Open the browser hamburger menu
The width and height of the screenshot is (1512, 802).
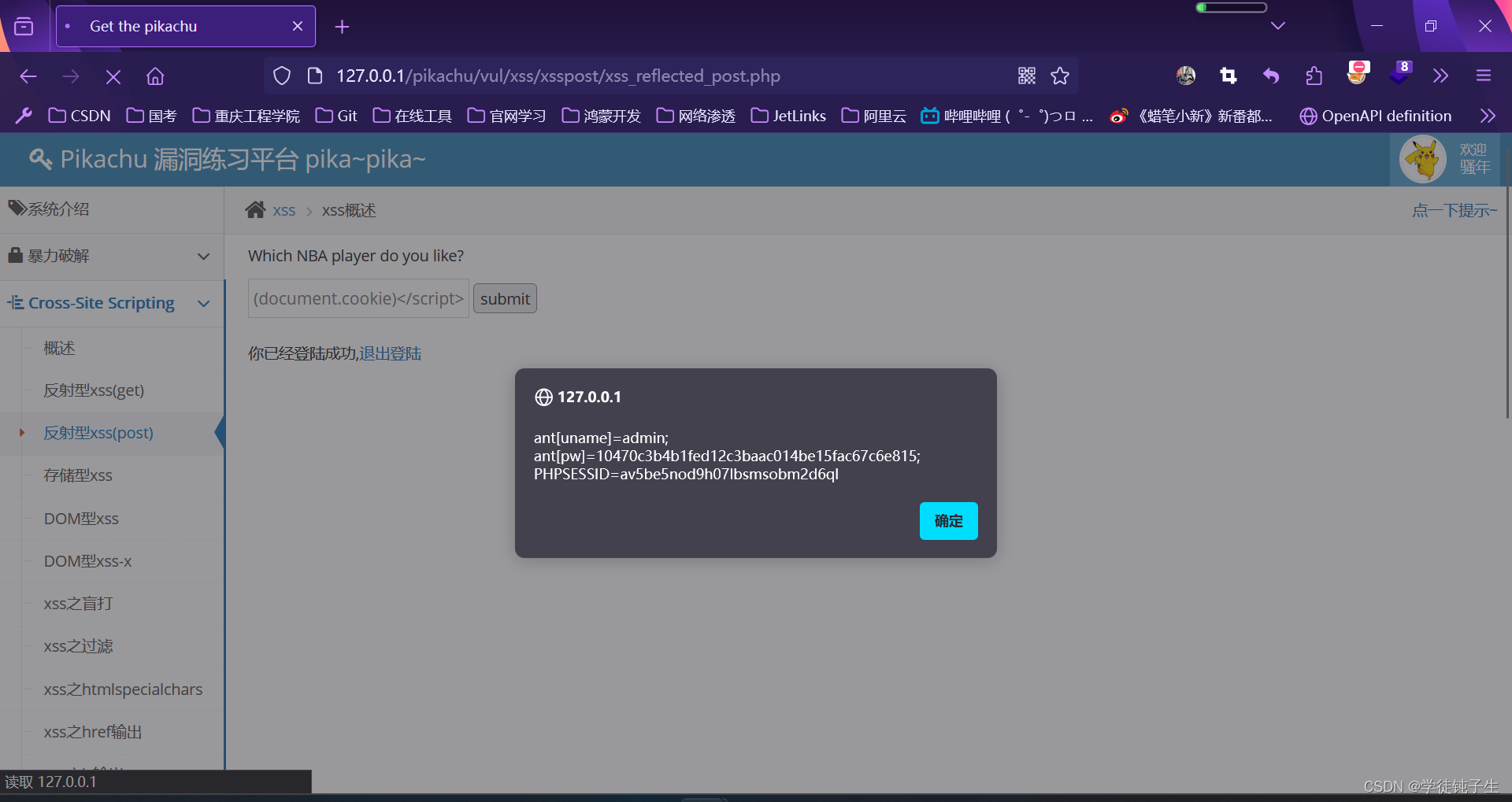[1484, 76]
